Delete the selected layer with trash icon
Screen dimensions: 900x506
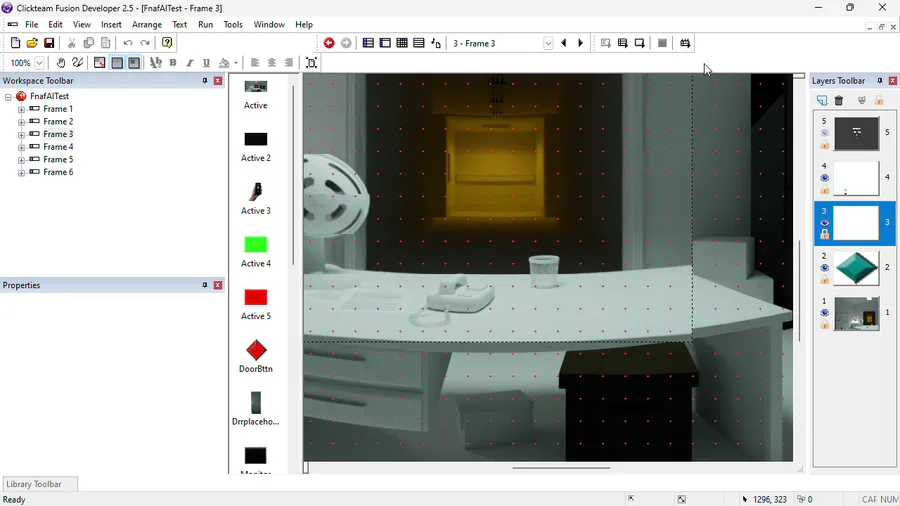[x=839, y=100]
